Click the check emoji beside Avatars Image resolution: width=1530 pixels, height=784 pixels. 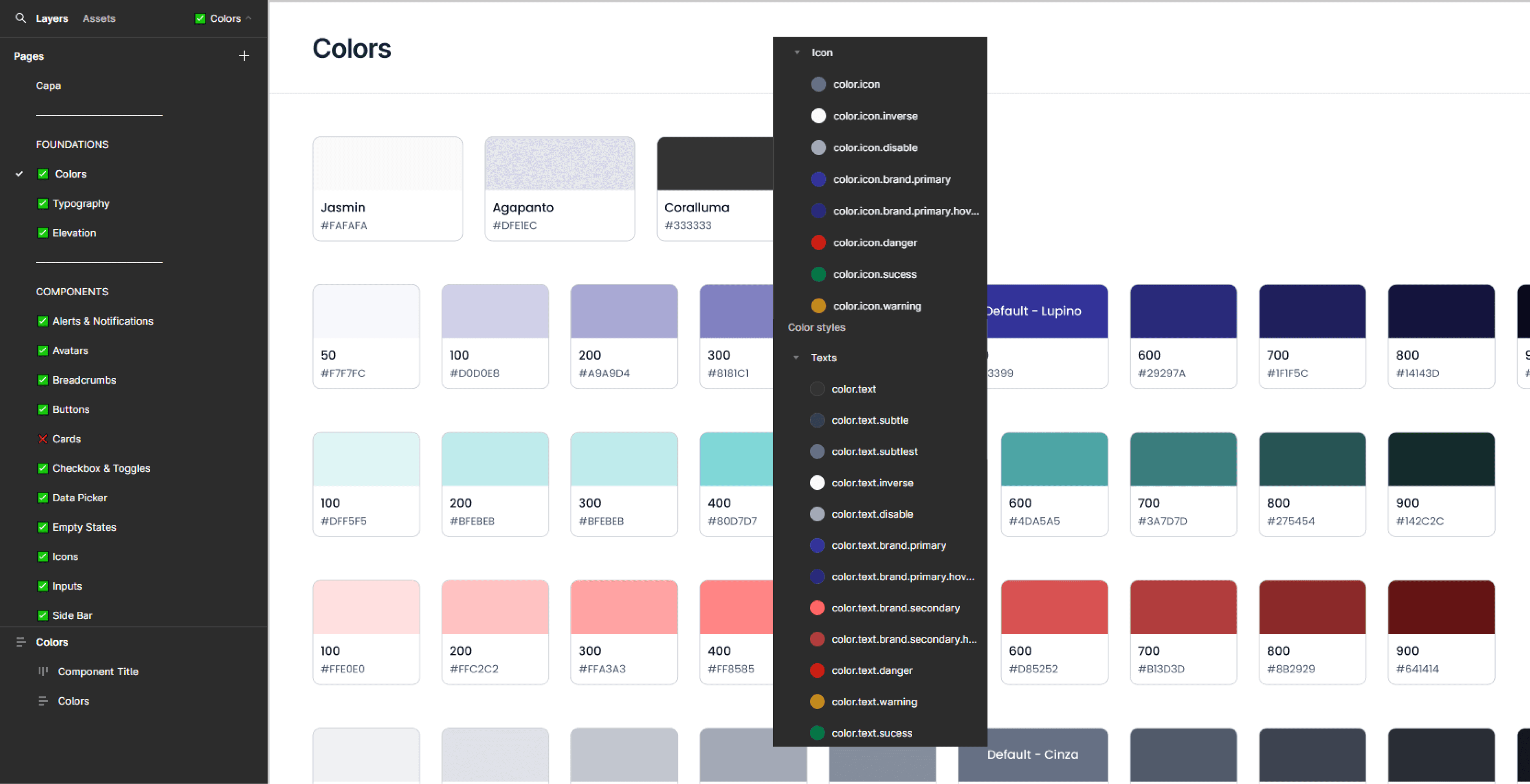(x=43, y=350)
